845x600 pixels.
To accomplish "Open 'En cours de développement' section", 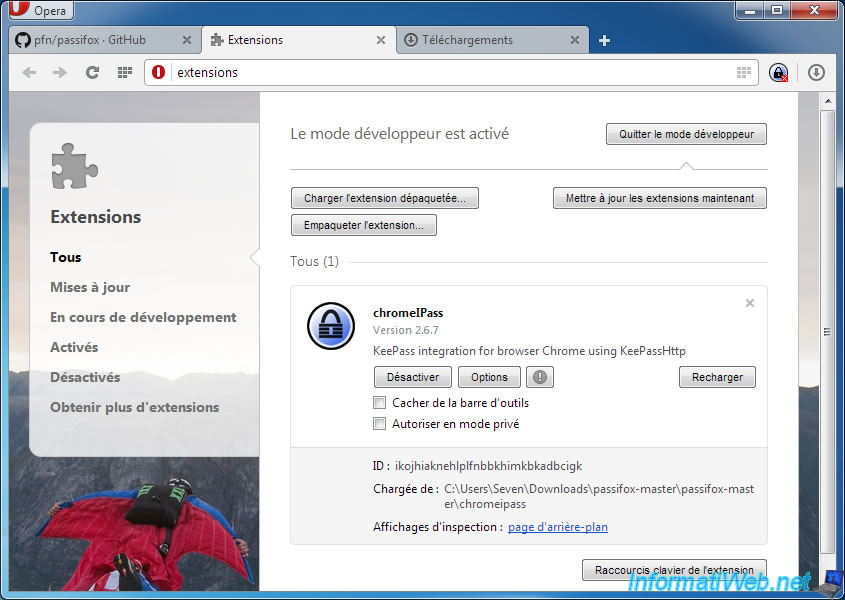I will click(143, 318).
